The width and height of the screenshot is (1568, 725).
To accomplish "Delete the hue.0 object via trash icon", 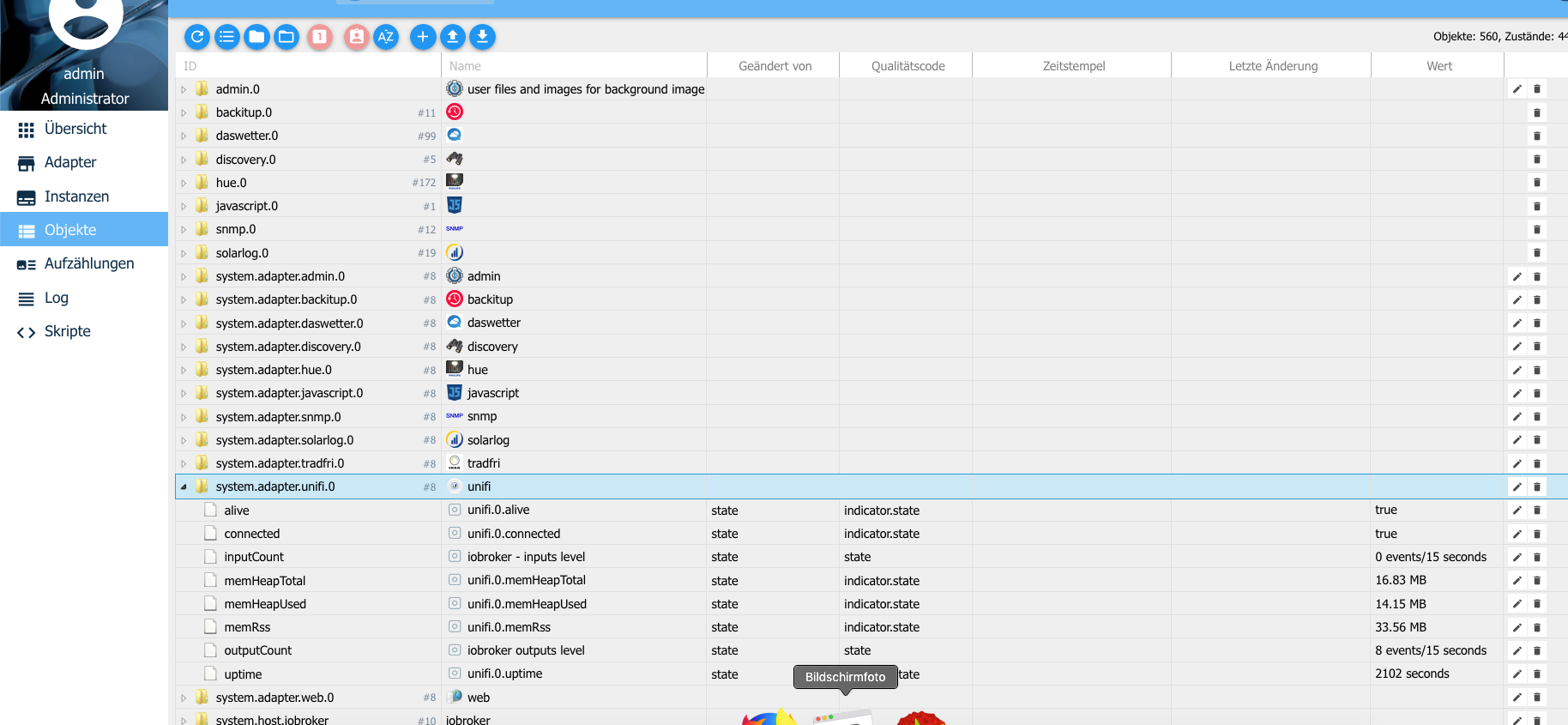I will 1537,183.
